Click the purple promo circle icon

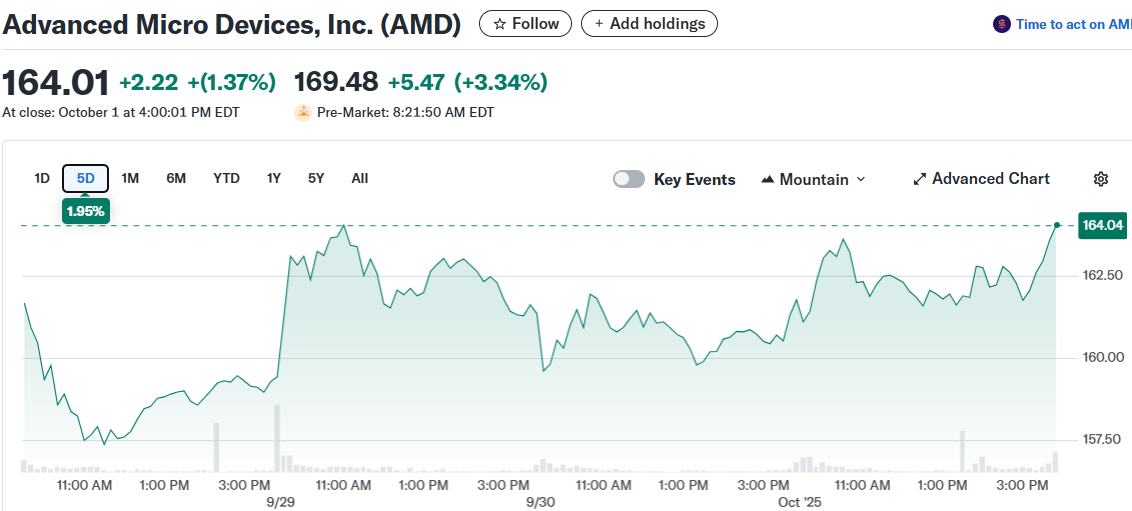(x=1001, y=24)
